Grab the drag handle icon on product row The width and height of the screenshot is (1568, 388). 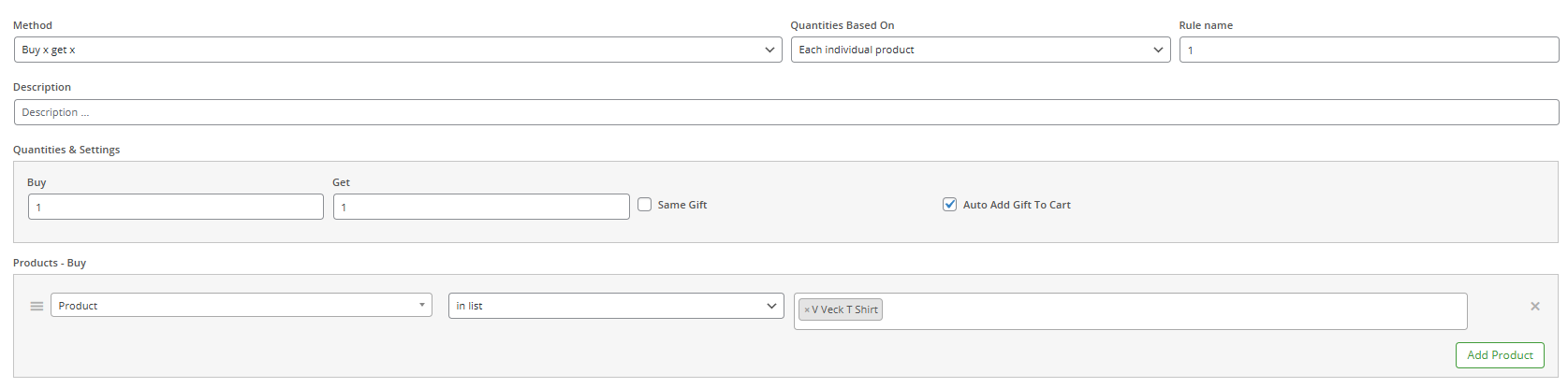click(37, 306)
